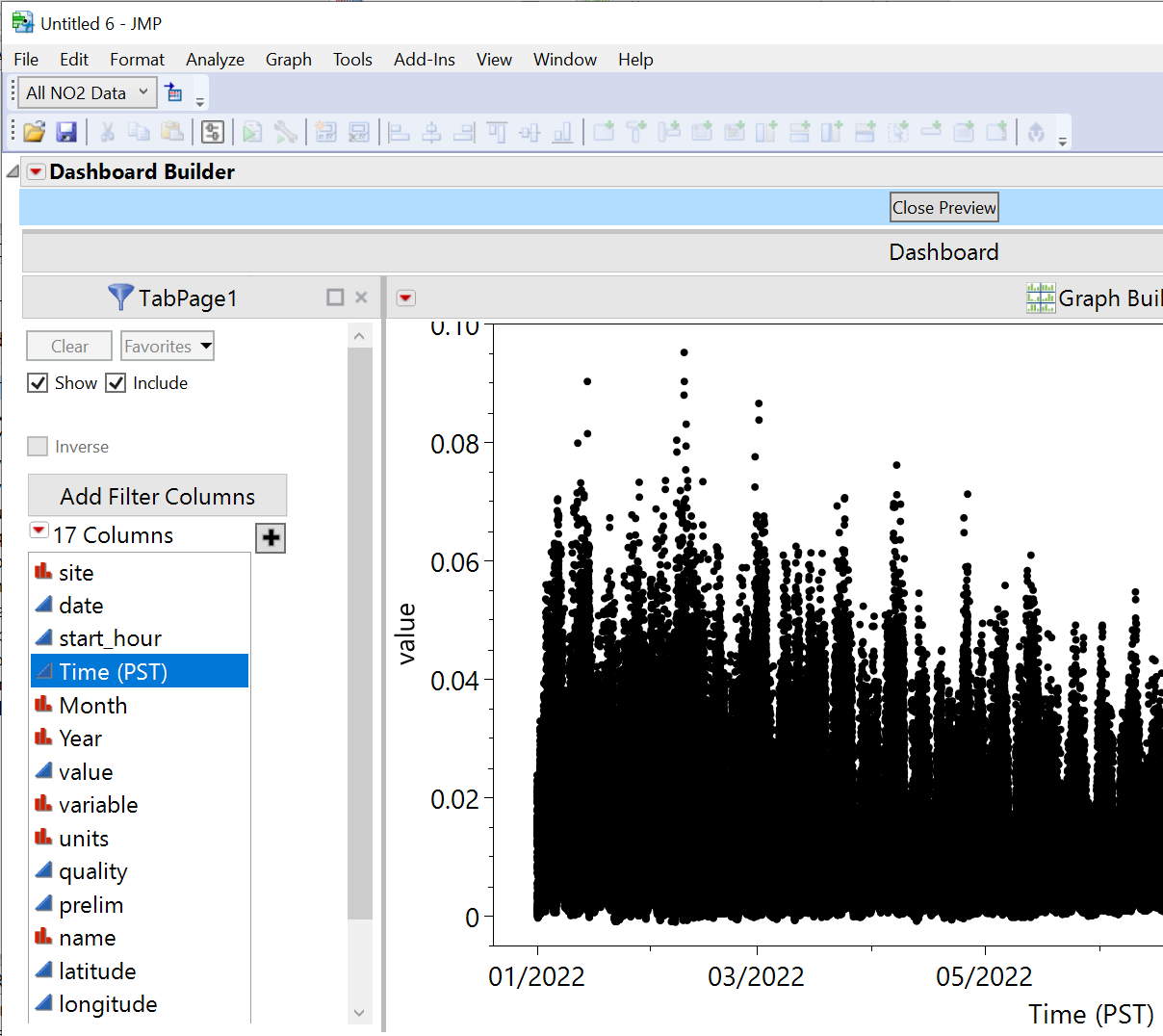The width and height of the screenshot is (1163, 1036).
Task: Enable the Inverse checkbox
Action: (x=38, y=447)
